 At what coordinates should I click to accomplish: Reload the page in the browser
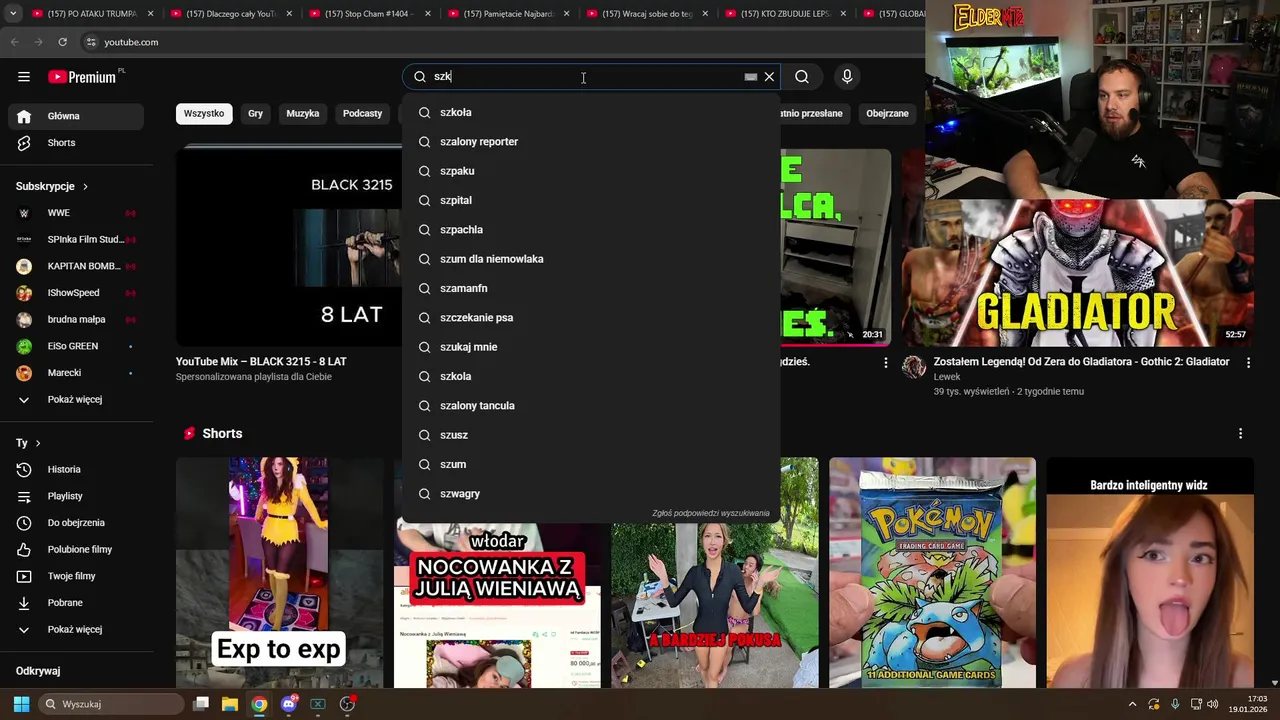tap(62, 42)
